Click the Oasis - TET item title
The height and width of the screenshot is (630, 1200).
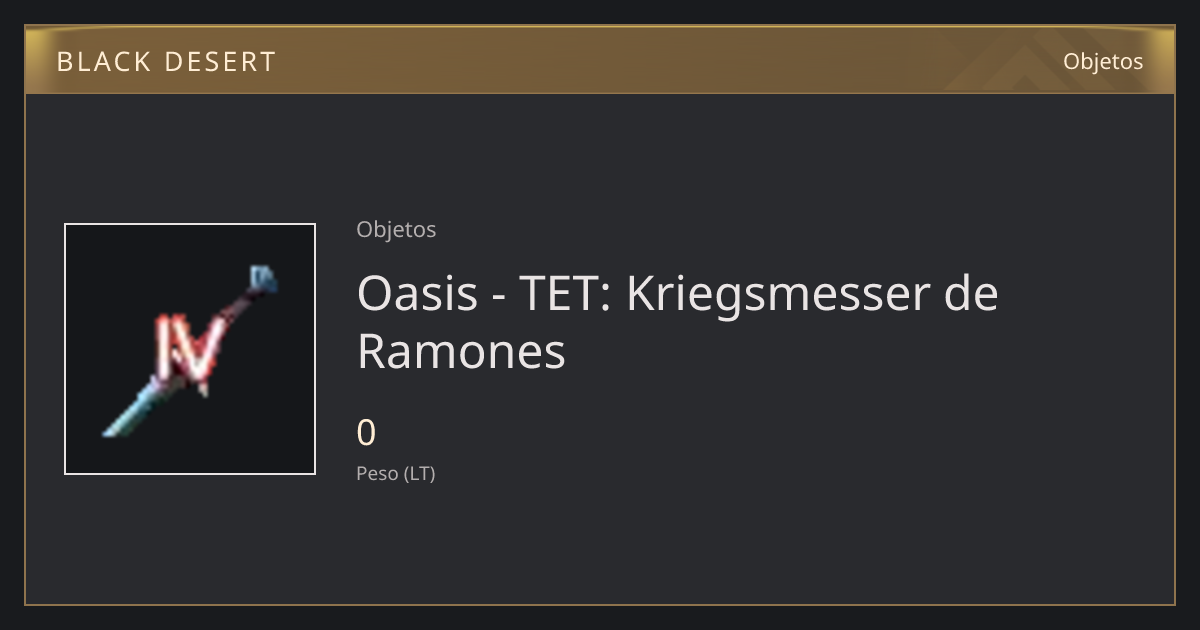(x=678, y=322)
